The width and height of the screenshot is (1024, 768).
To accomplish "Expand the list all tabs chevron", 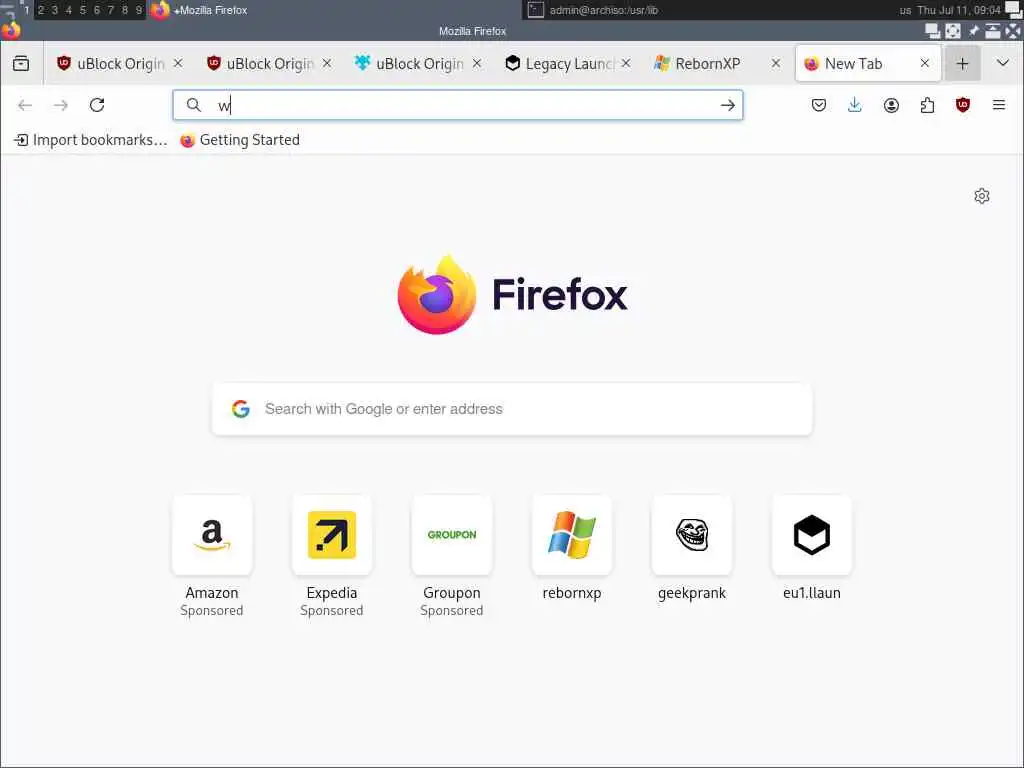I will 1003,63.
